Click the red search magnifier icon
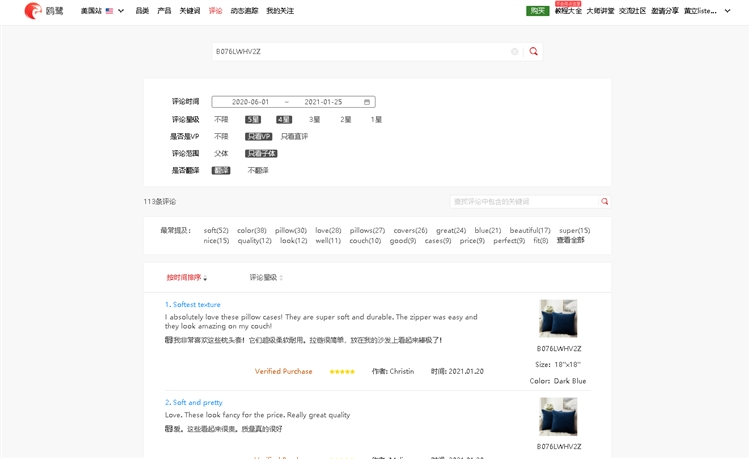This screenshot has width=750, height=459. click(x=533, y=51)
